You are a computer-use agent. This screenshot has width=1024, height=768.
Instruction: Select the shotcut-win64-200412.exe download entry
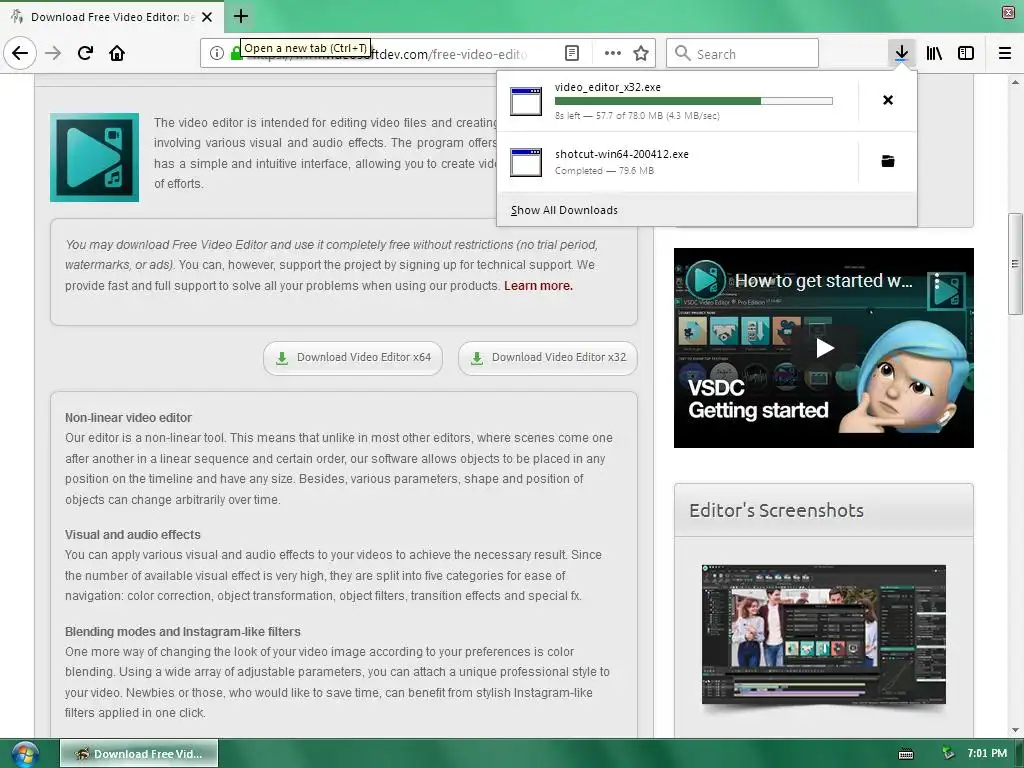[x=677, y=162]
